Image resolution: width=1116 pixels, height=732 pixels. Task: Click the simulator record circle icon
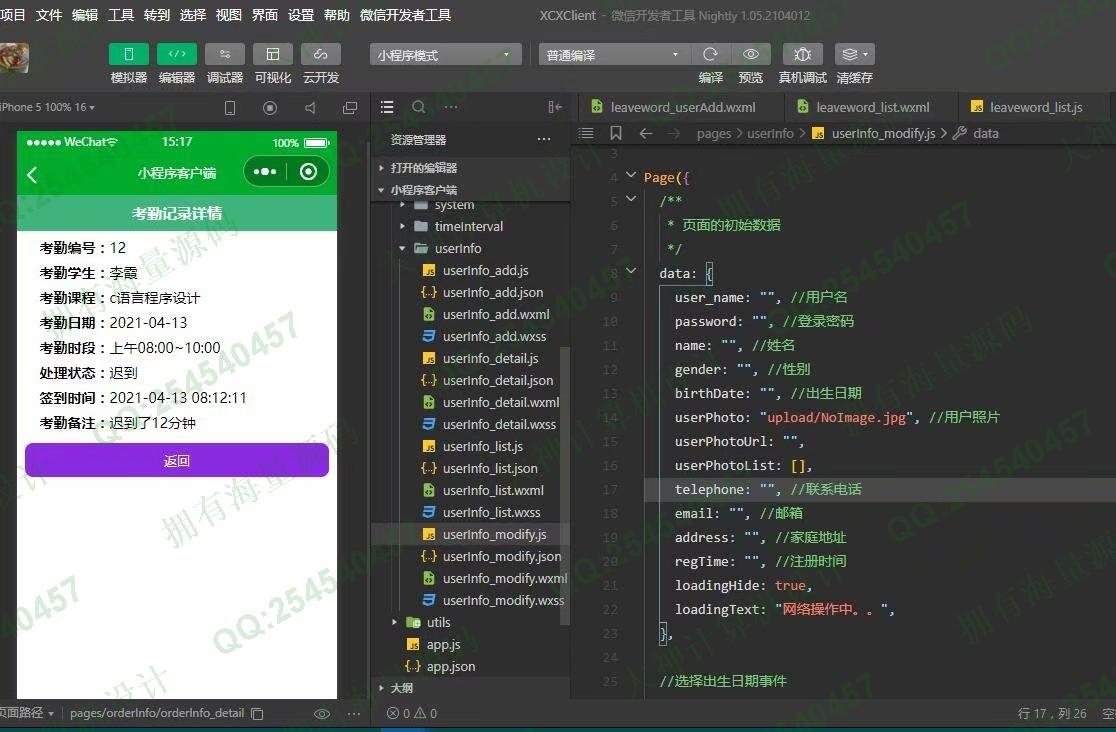tap(270, 108)
